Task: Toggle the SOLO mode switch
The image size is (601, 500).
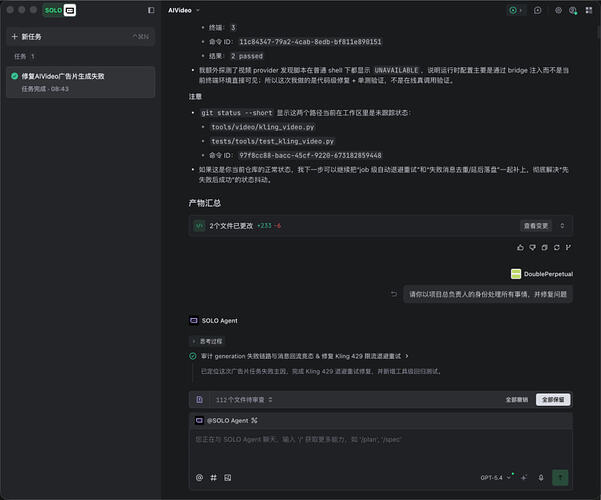Action: pyautogui.click(x=59, y=10)
